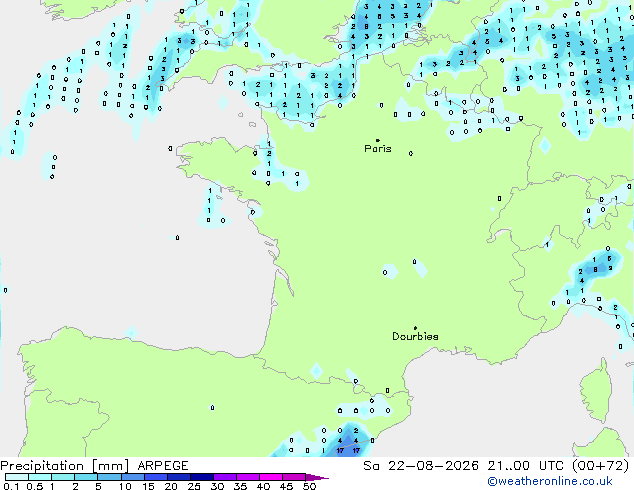Click the Dourbies city label
634x490 pixels.
(415, 336)
